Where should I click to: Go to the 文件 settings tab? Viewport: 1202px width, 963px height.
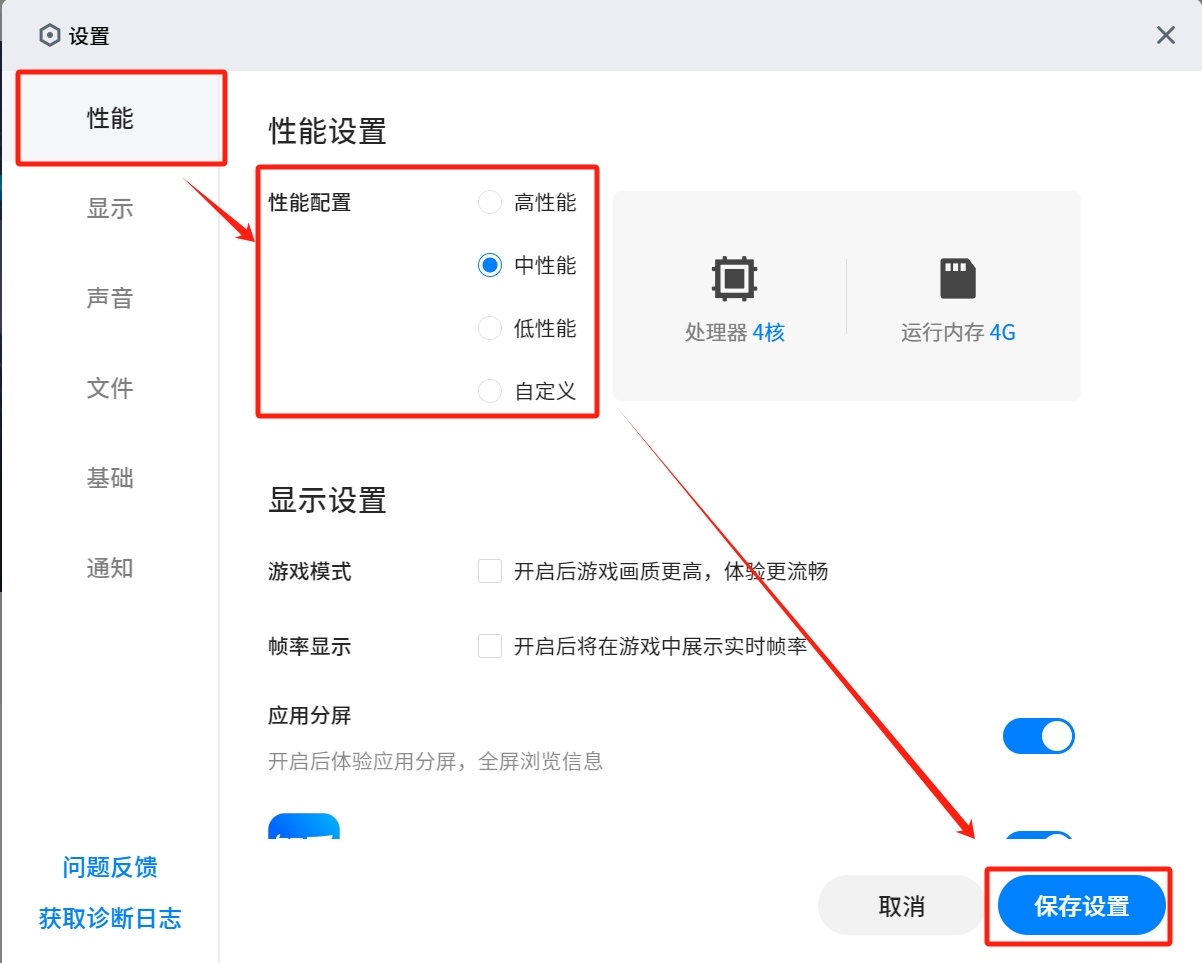coord(110,389)
